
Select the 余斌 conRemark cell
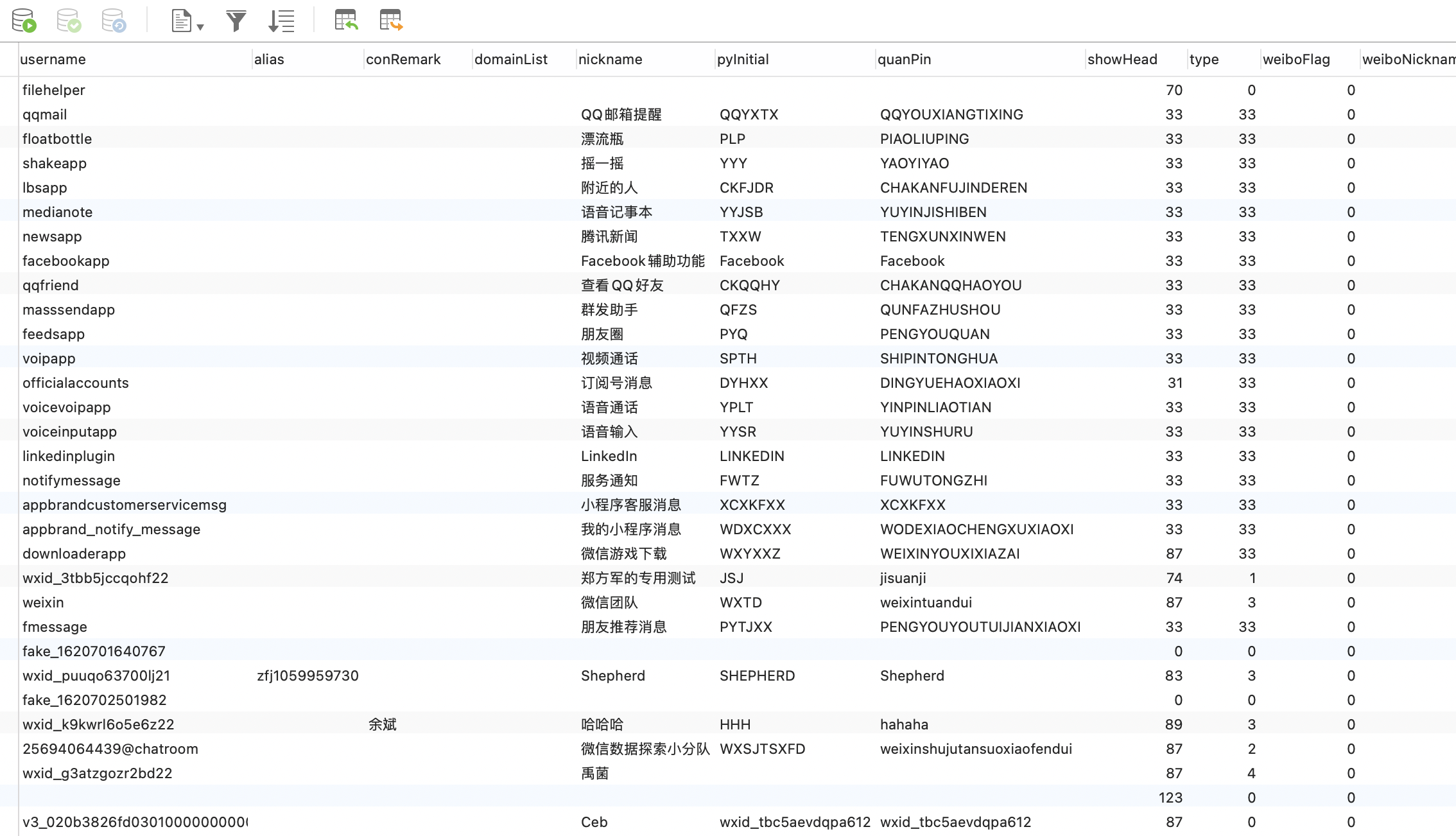(383, 725)
